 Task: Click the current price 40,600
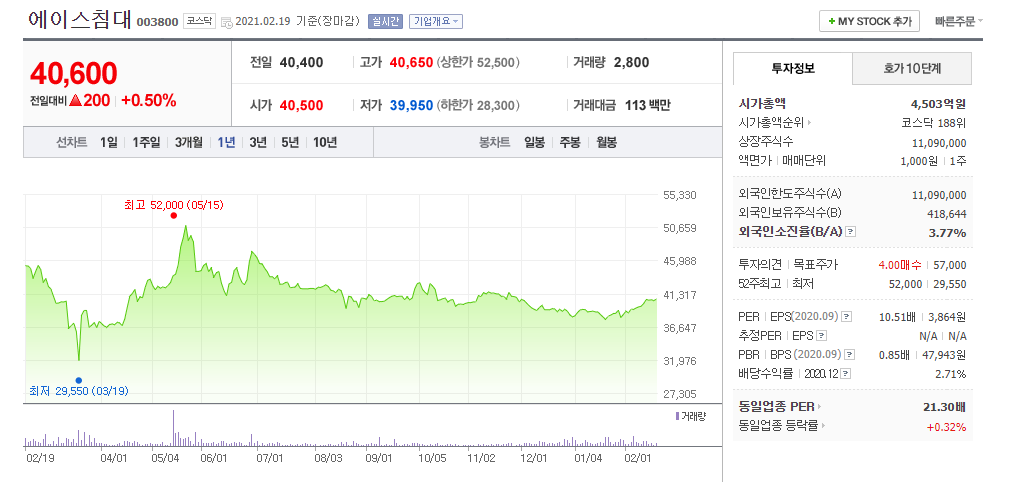(x=74, y=73)
